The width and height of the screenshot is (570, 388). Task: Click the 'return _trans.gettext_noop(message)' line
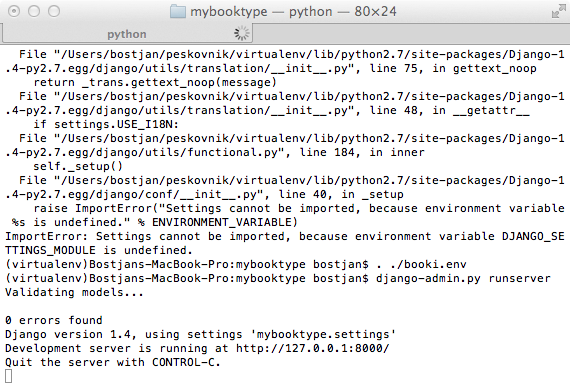coord(155,83)
